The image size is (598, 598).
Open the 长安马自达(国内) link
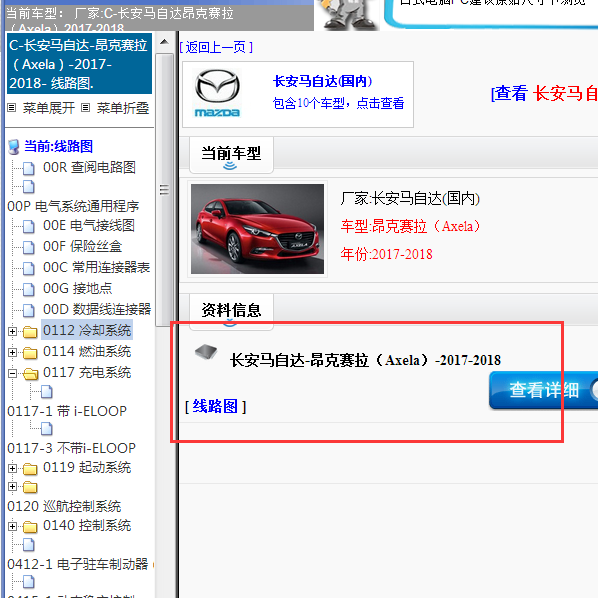(x=323, y=81)
